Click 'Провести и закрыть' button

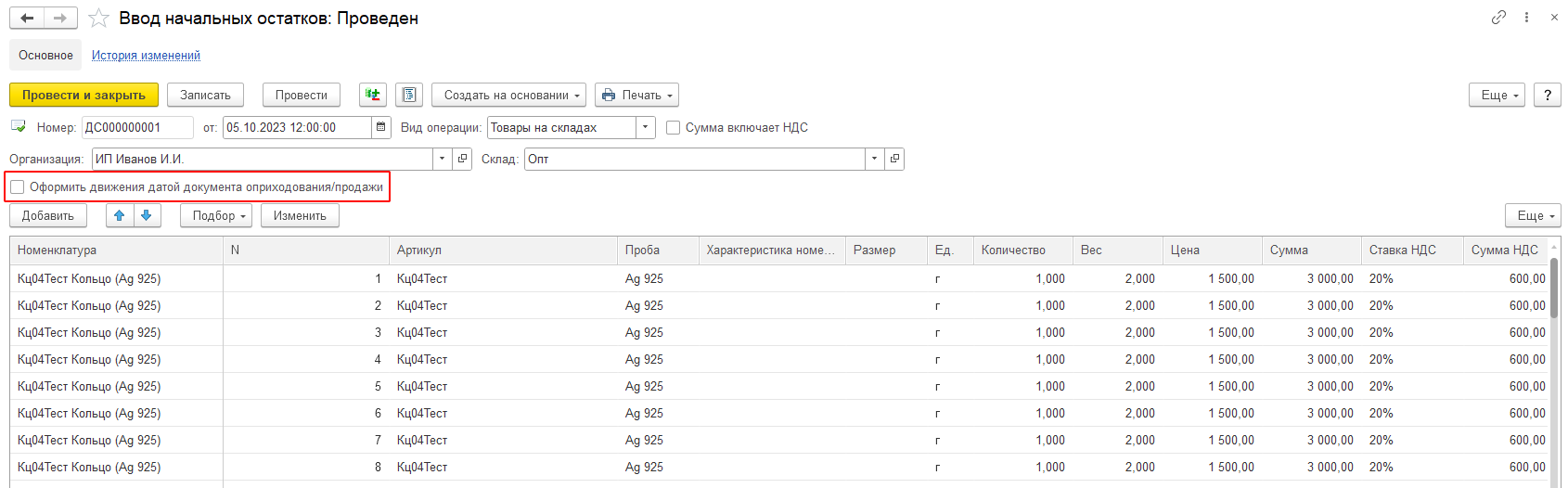[84, 95]
